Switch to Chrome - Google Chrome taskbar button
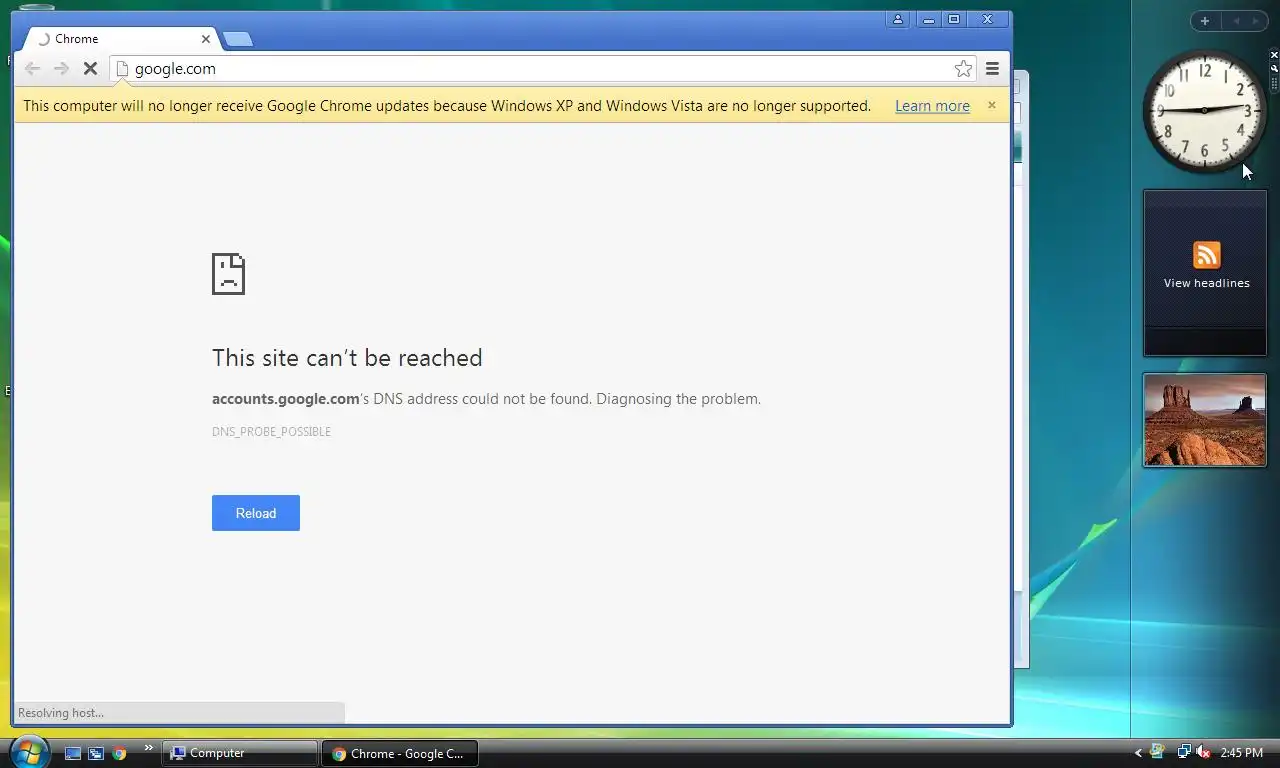The image size is (1280, 768). pyautogui.click(x=400, y=753)
